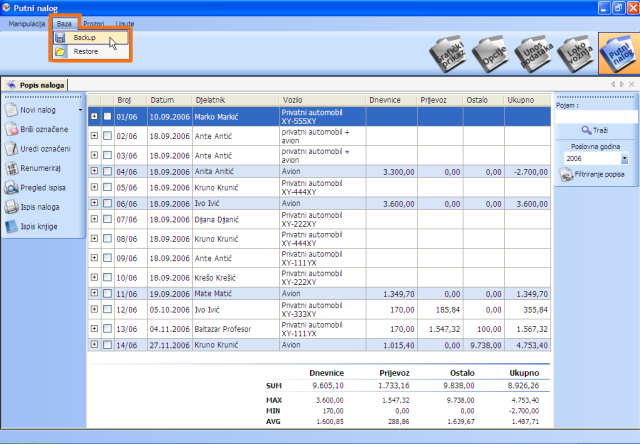Check the box for order 14/06
This screenshot has height=444, width=640.
[107, 345]
